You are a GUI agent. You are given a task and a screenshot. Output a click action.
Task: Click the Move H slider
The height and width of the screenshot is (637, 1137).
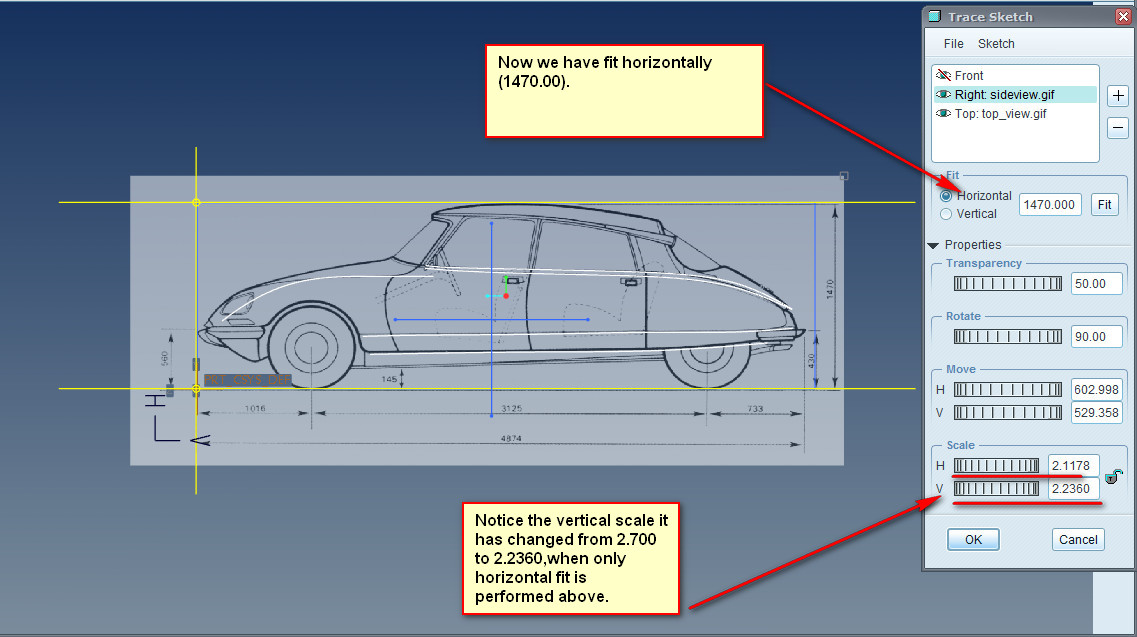[1007, 390]
